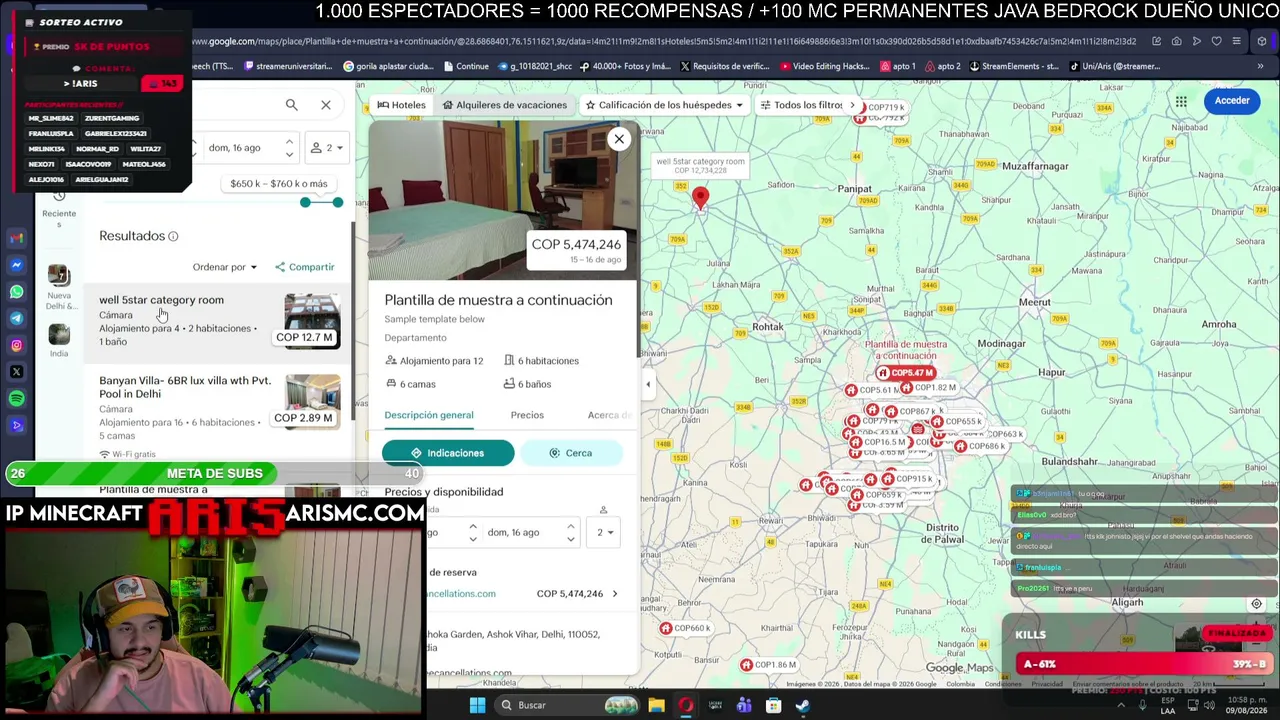Center map on my location
Image resolution: width=1280 pixels, height=720 pixels.
pos(1257,604)
